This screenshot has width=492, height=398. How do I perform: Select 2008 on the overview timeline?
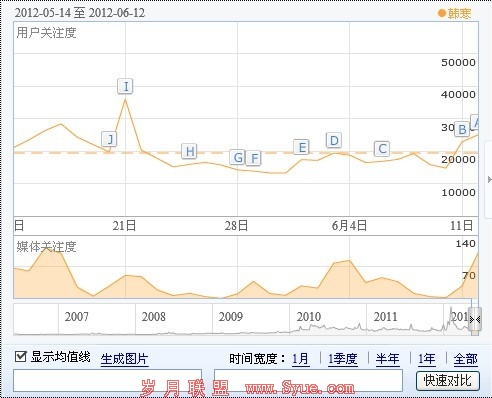[153, 317]
